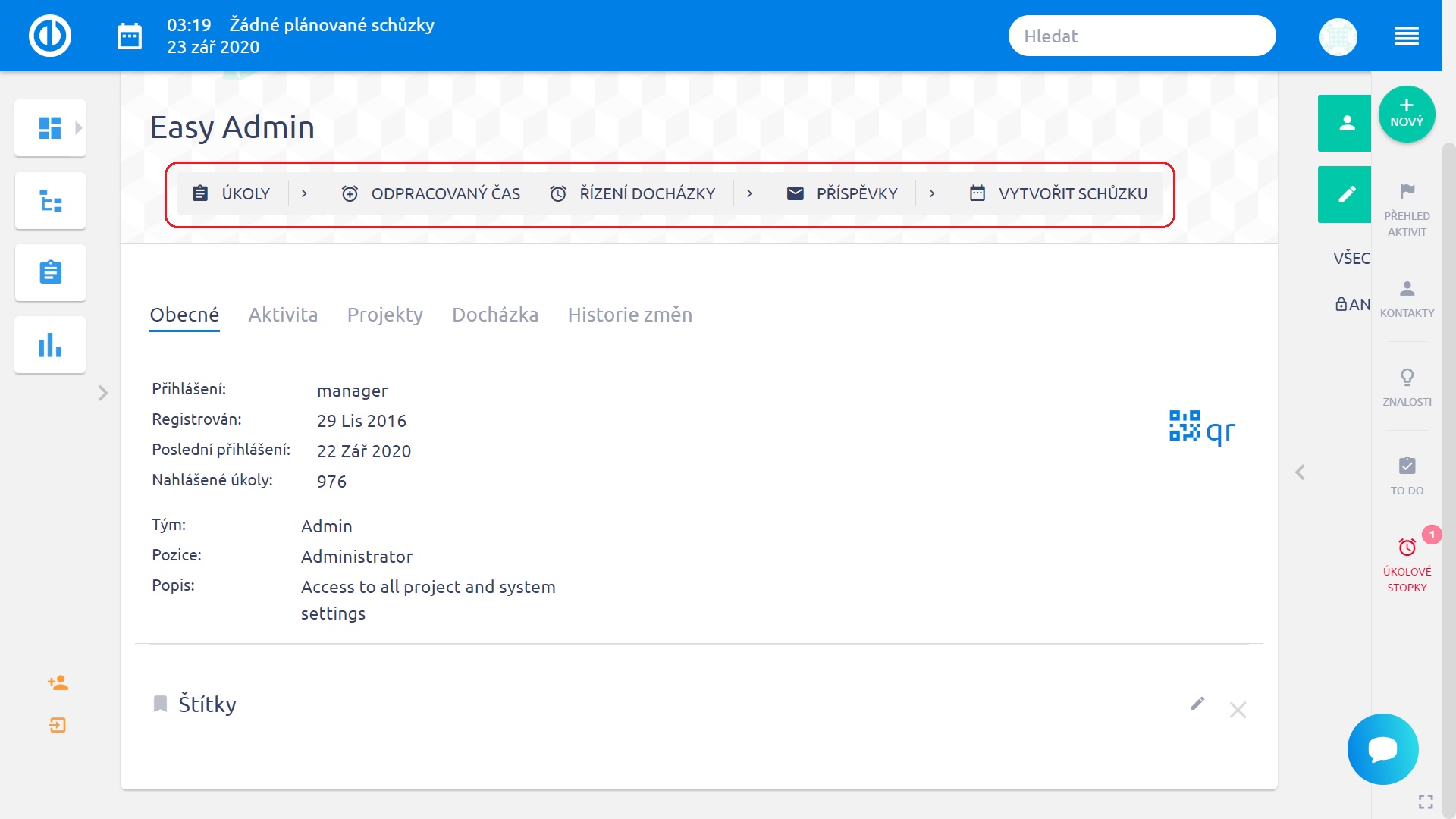Screen dimensions: 1456x819
Task: Open the hamburger menu in header
Action: (x=1406, y=36)
